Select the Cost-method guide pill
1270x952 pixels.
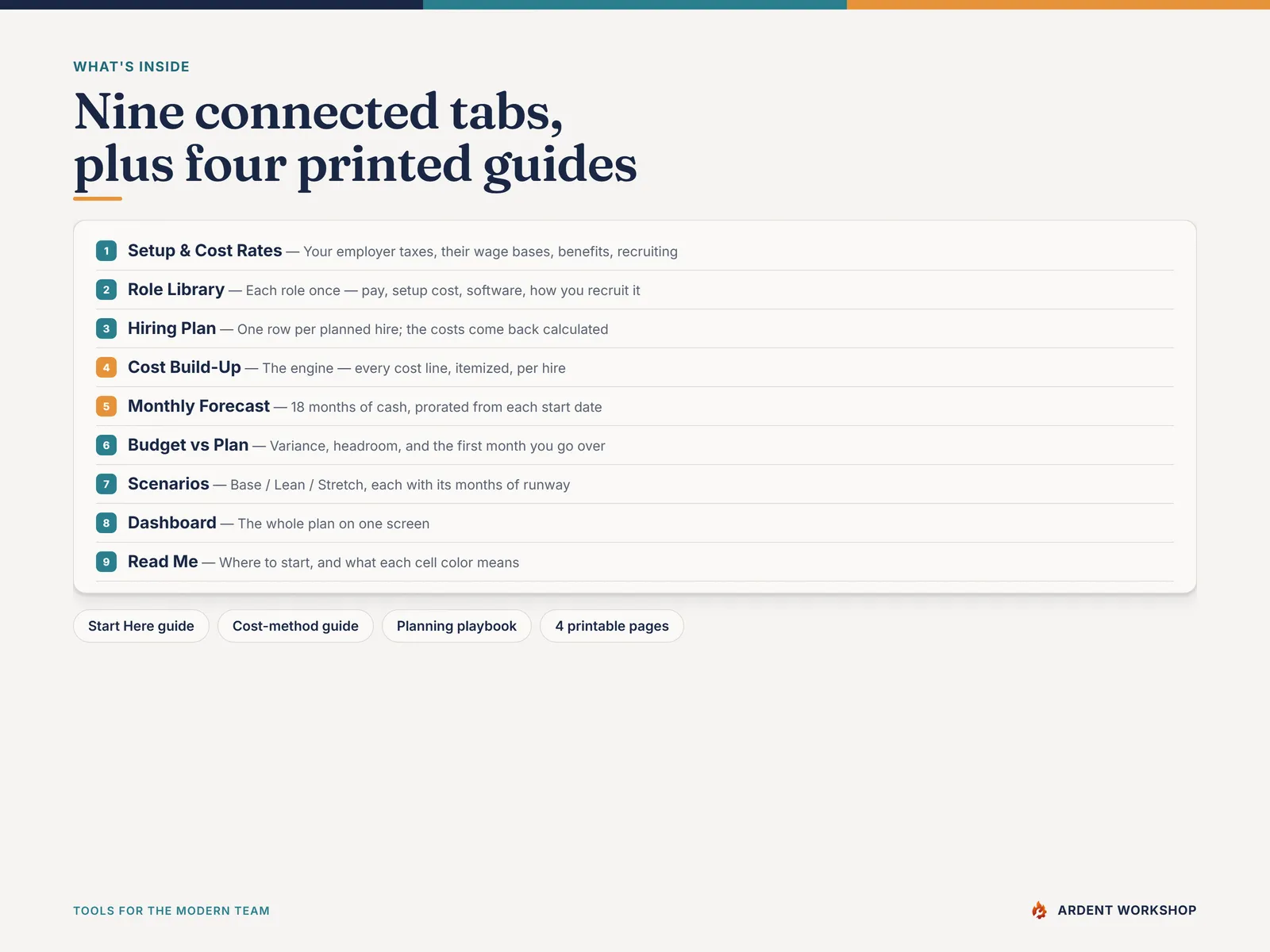(295, 626)
